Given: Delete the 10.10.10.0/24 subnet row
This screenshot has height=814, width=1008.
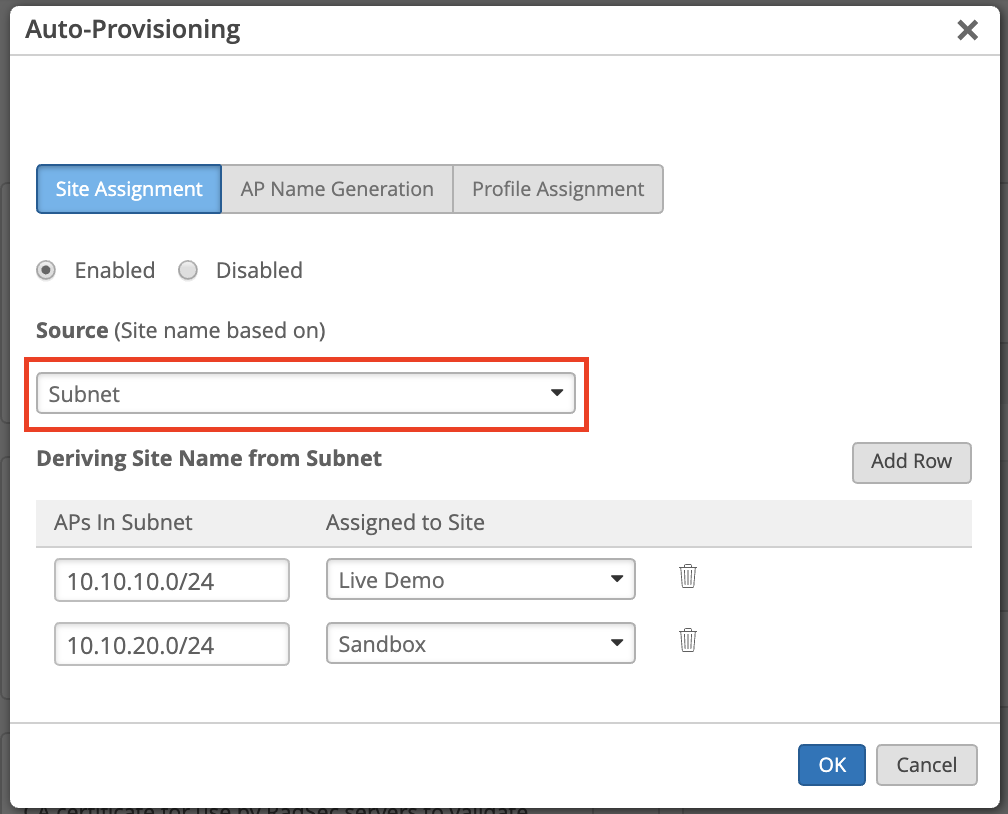Looking at the screenshot, I should tap(687, 577).
